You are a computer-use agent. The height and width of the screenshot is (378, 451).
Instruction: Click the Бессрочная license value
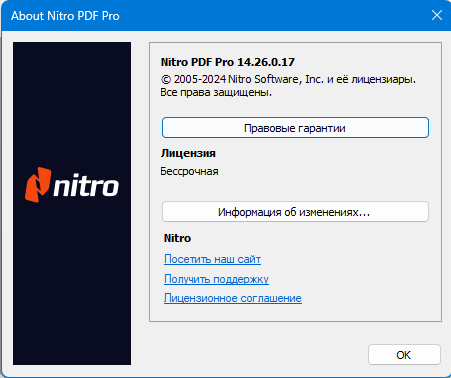point(189,171)
